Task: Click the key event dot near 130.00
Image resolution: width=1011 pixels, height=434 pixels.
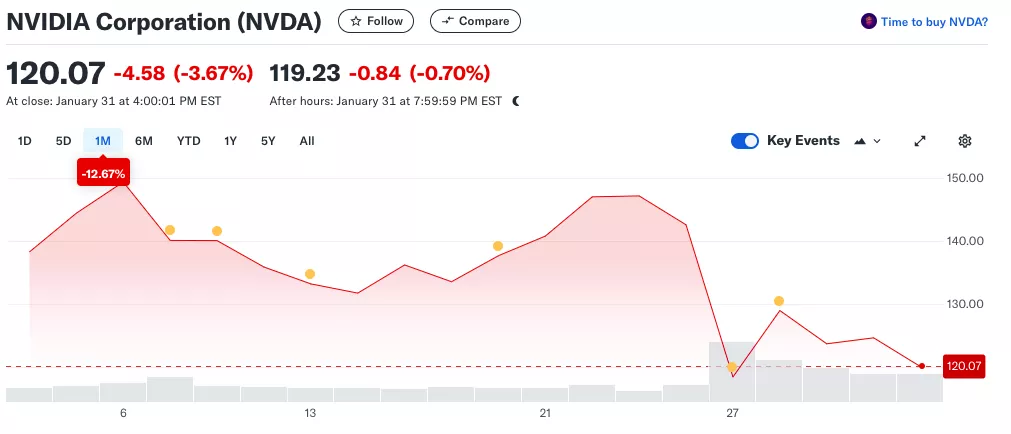Action: click(x=778, y=301)
